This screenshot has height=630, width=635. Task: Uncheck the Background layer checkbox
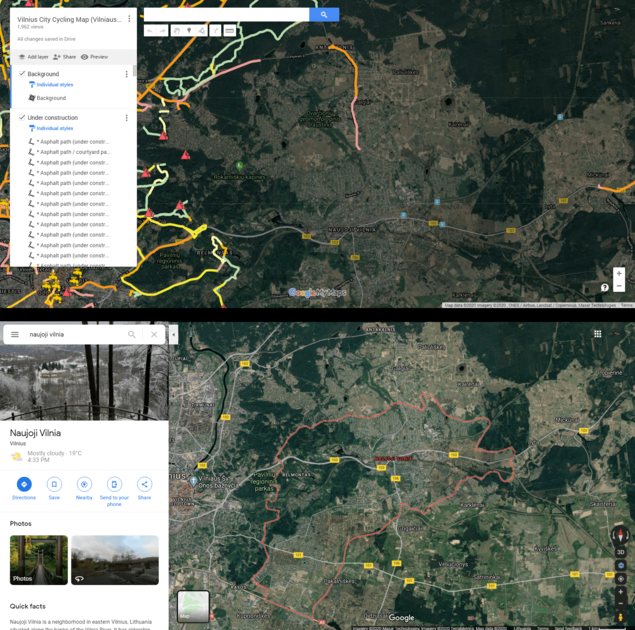[x=22, y=74]
